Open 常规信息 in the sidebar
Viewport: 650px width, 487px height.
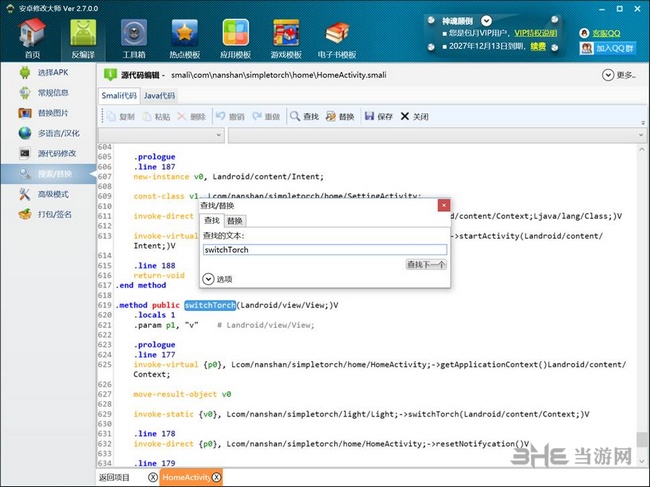(x=48, y=93)
